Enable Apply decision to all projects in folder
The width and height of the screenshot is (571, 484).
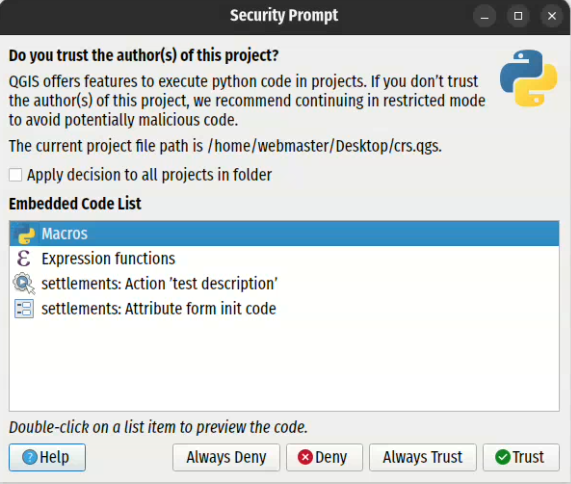[x=15, y=175]
